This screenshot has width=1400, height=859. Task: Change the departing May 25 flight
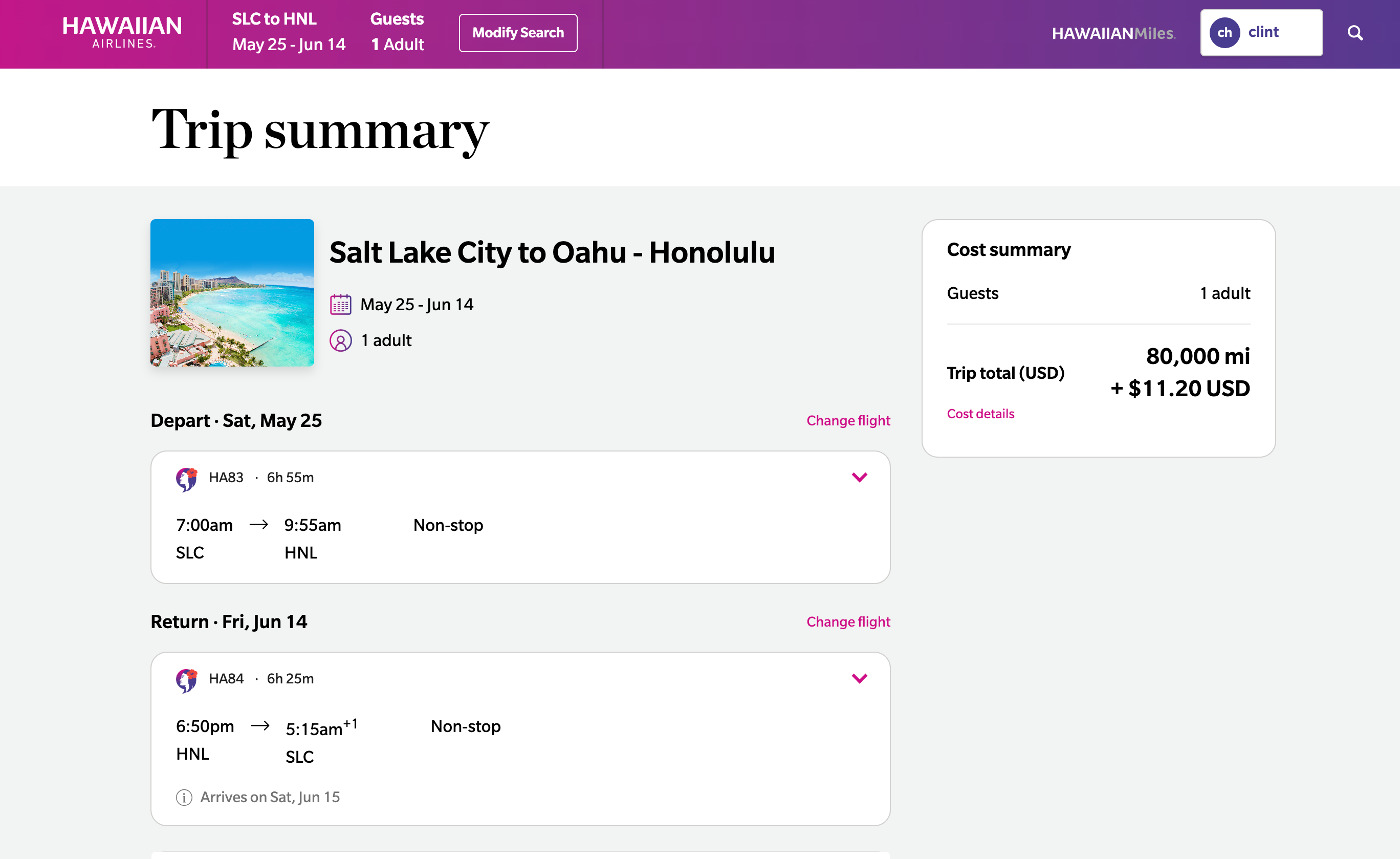click(x=848, y=421)
